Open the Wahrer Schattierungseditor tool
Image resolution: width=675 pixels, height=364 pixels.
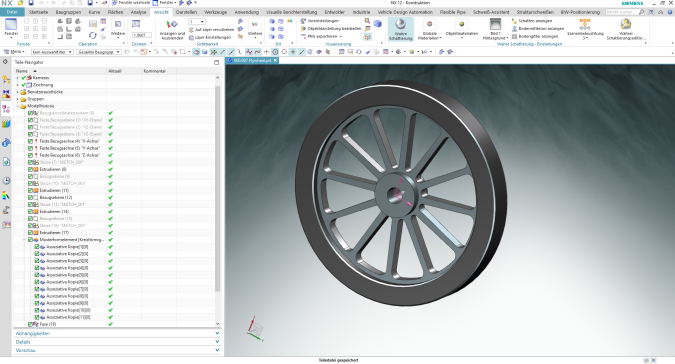click(625, 29)
